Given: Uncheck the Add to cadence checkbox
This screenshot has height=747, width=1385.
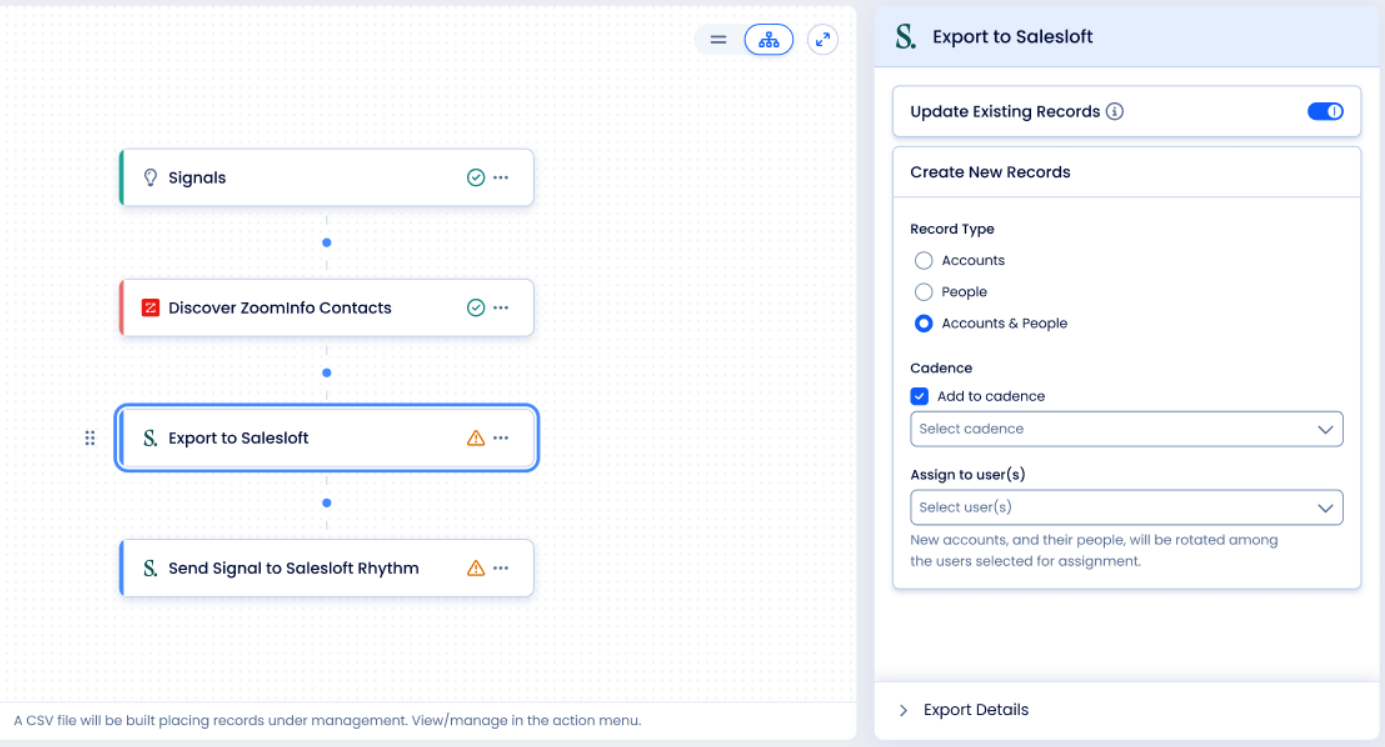Looking at the screenshot, I should [x=920, y=396].
